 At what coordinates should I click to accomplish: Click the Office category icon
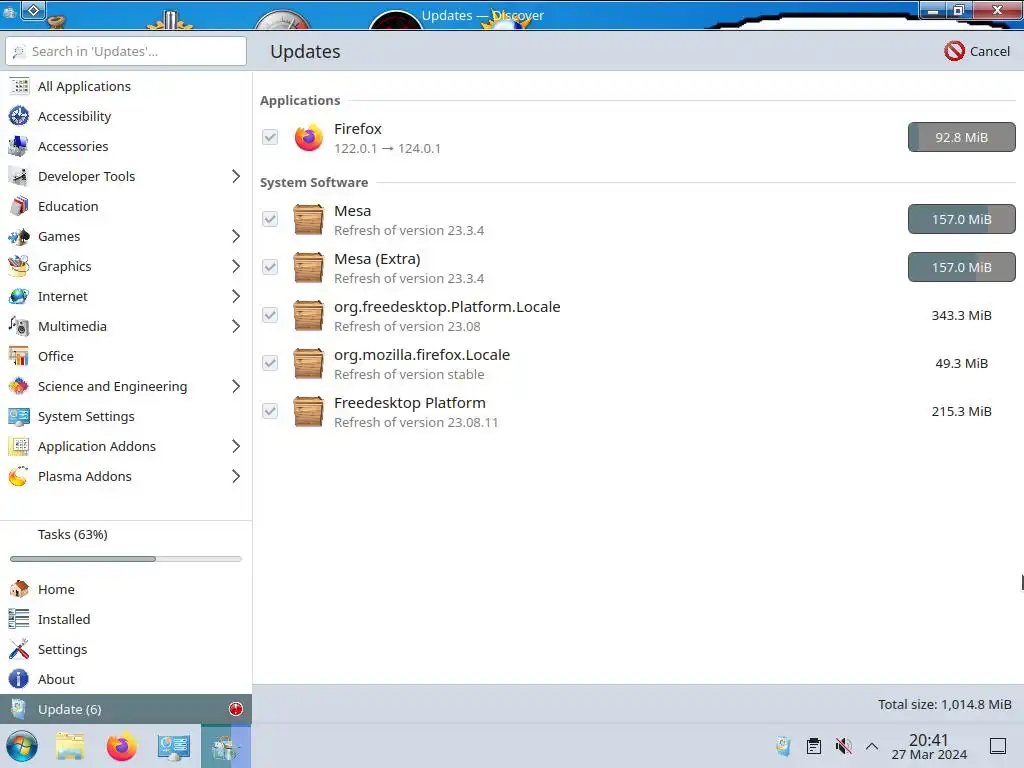(x=19, y=357)
